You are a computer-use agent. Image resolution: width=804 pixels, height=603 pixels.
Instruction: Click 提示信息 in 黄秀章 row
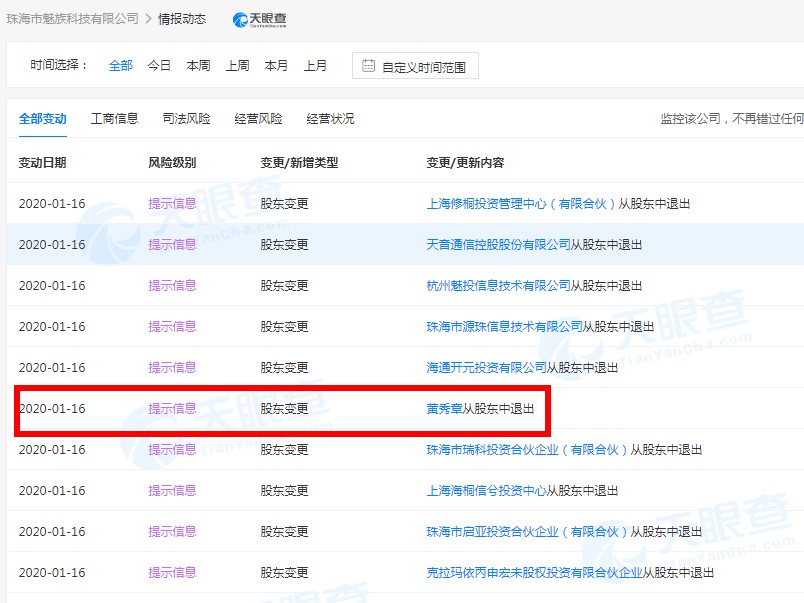[172, 409]
